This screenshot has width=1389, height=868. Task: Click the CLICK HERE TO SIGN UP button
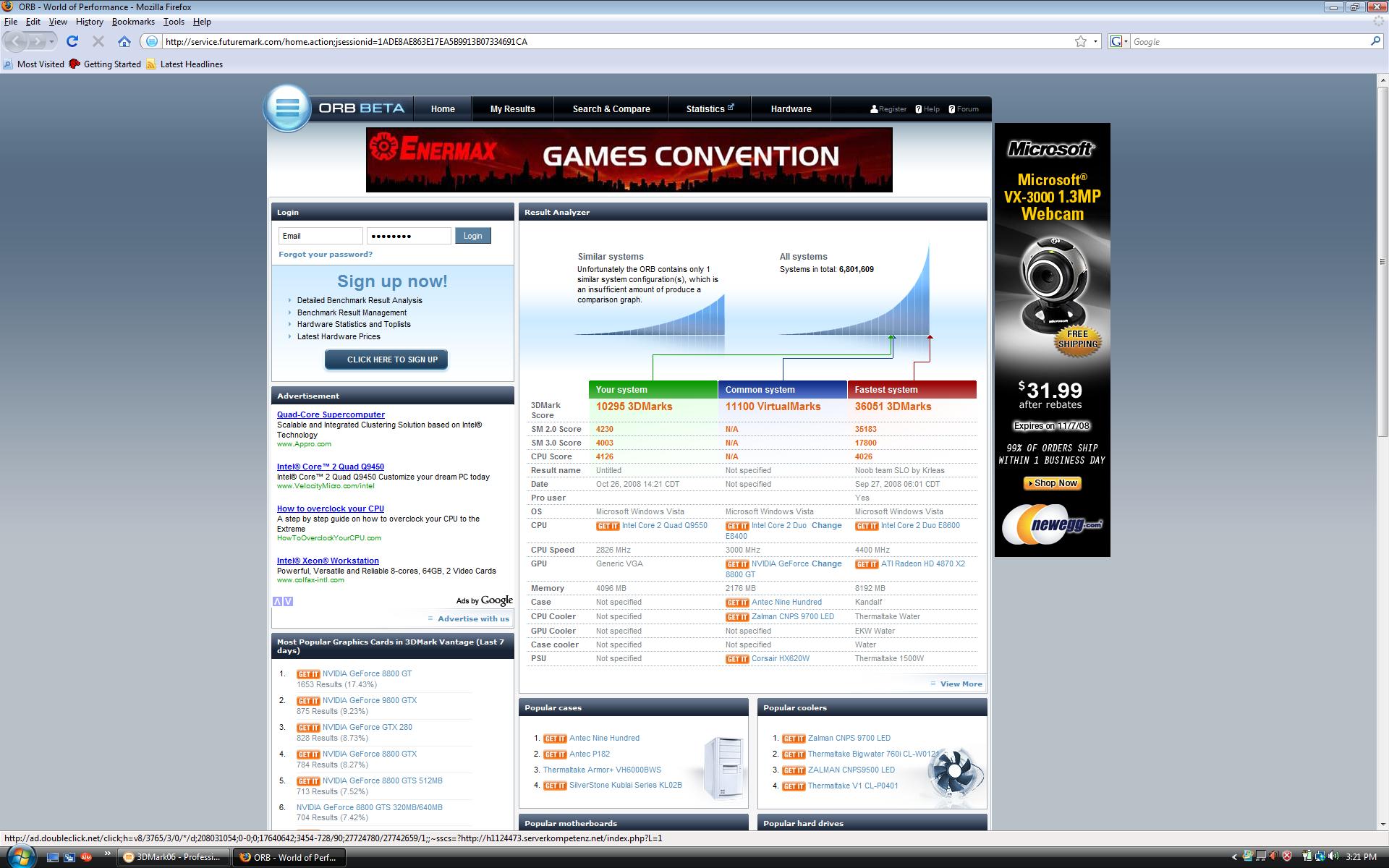coord(386,359)
